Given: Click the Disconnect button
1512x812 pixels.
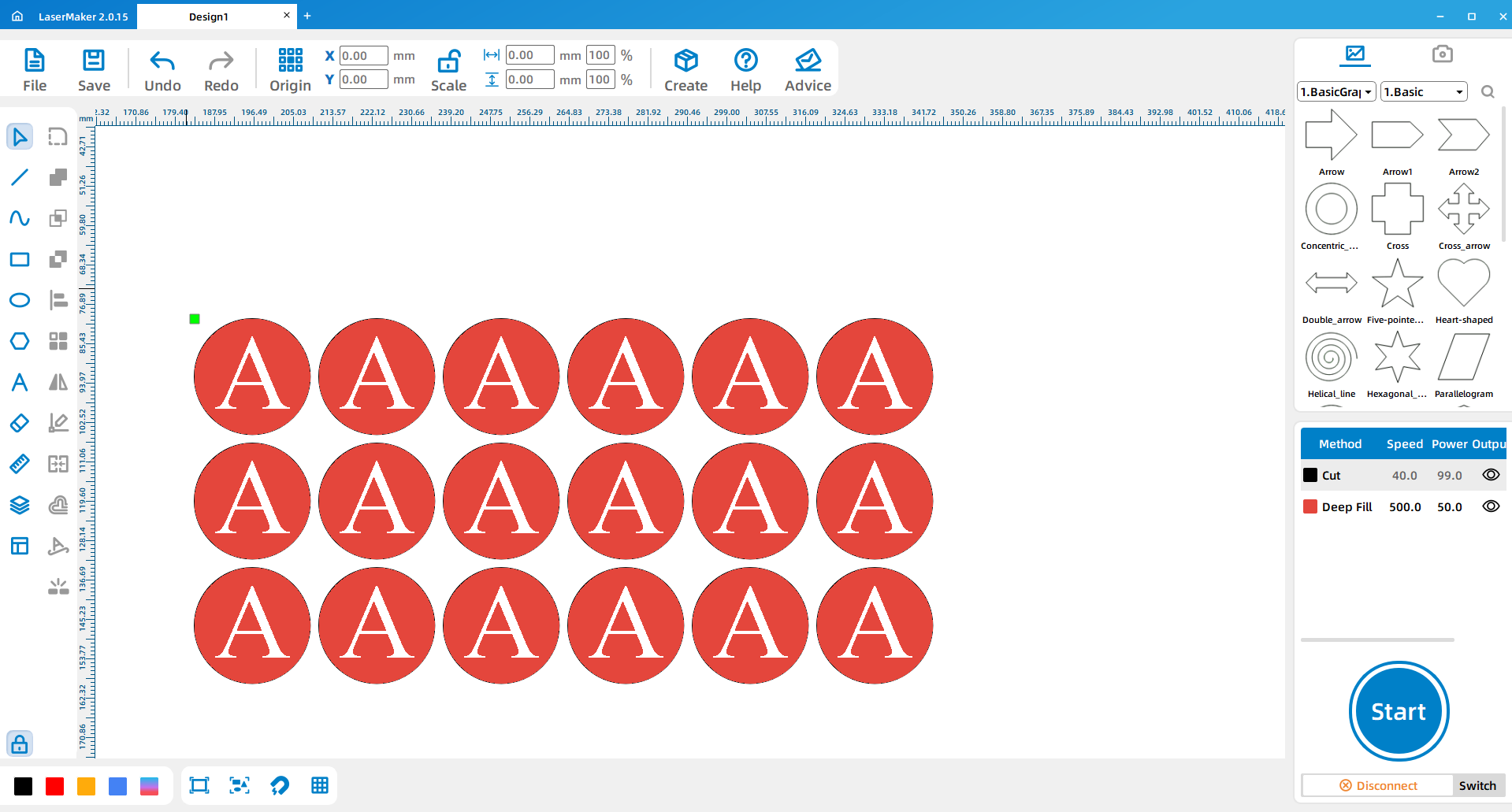Looking at the screenshot, I should [1377, 785].
